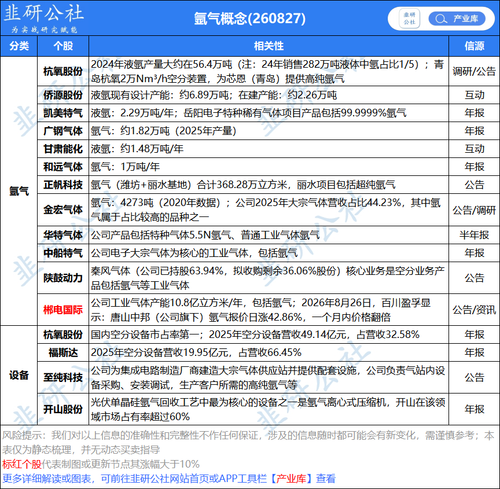The height and width of the screenshot is (489, 500).
Task: Click description 公司电子大宗气体为核心的工业气体
Action: [x=169, y=253]
